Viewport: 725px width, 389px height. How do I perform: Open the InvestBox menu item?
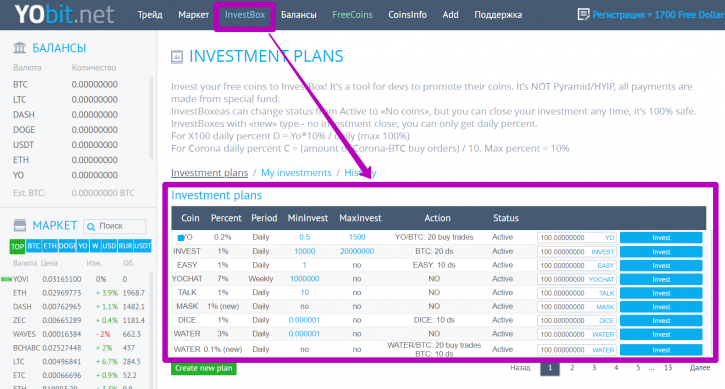[245, 15]
